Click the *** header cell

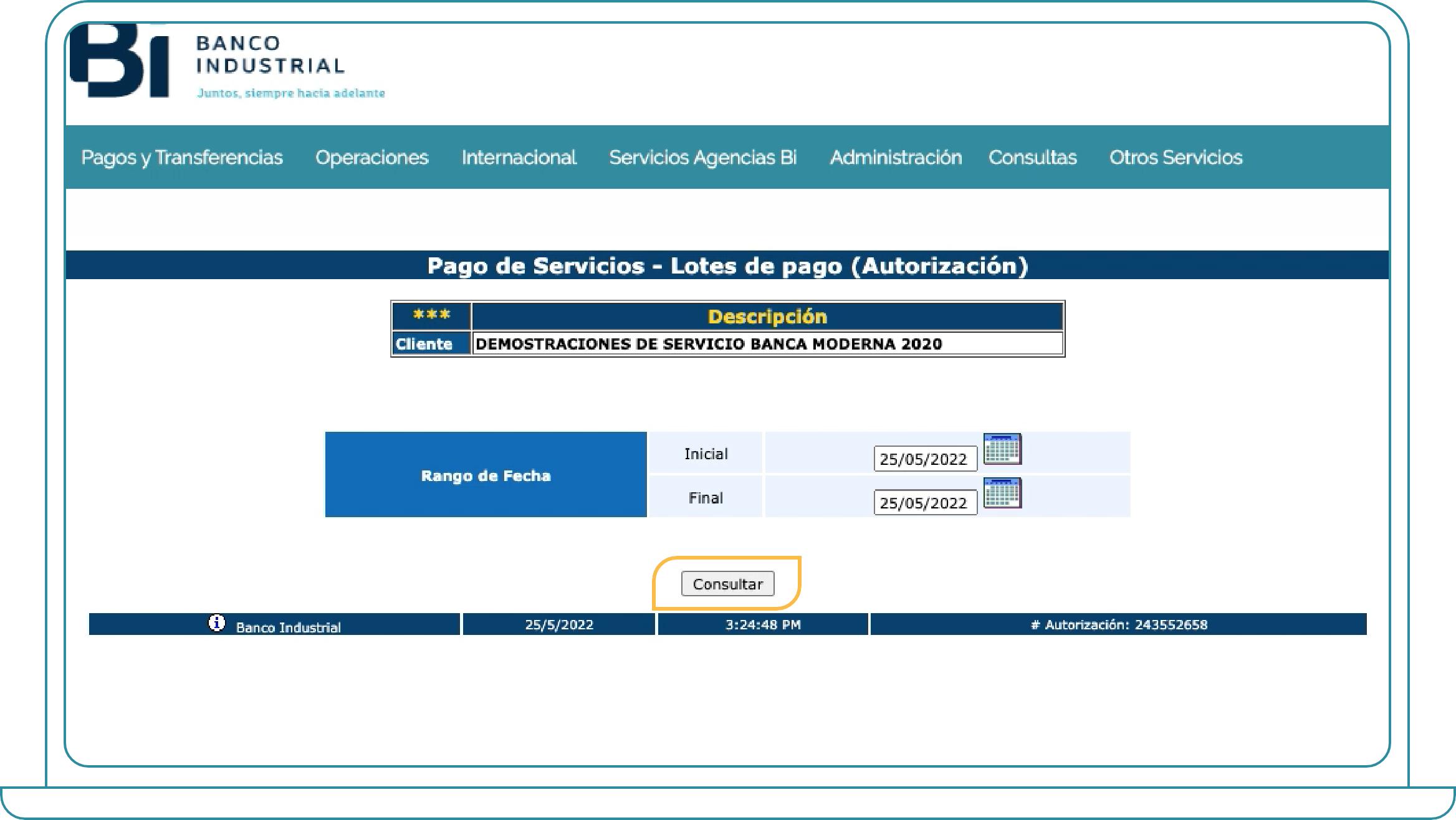coord(431,315)
